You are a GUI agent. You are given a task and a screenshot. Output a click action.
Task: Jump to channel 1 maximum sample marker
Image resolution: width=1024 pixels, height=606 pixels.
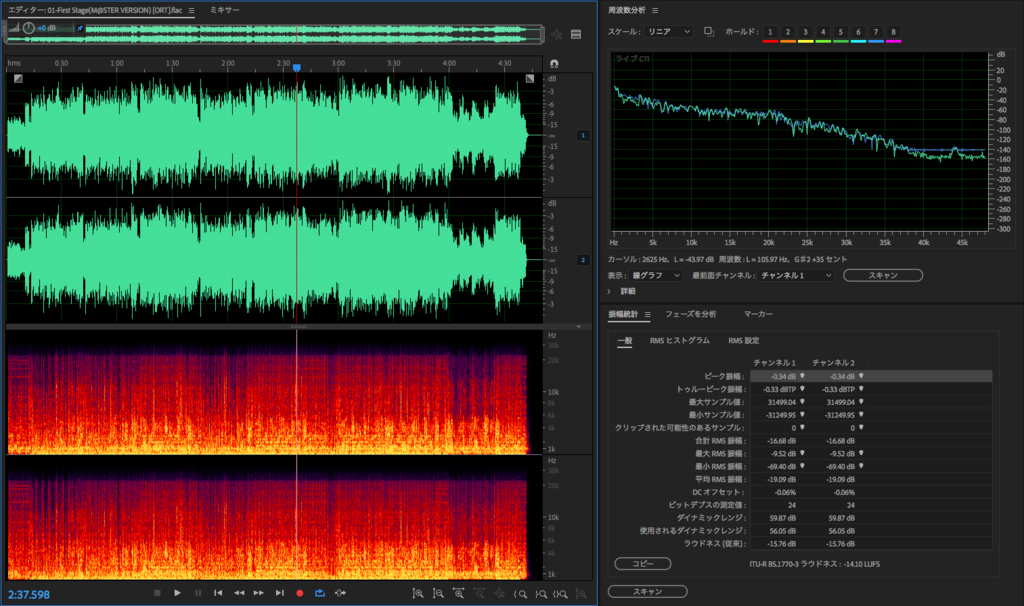[802, 402]
